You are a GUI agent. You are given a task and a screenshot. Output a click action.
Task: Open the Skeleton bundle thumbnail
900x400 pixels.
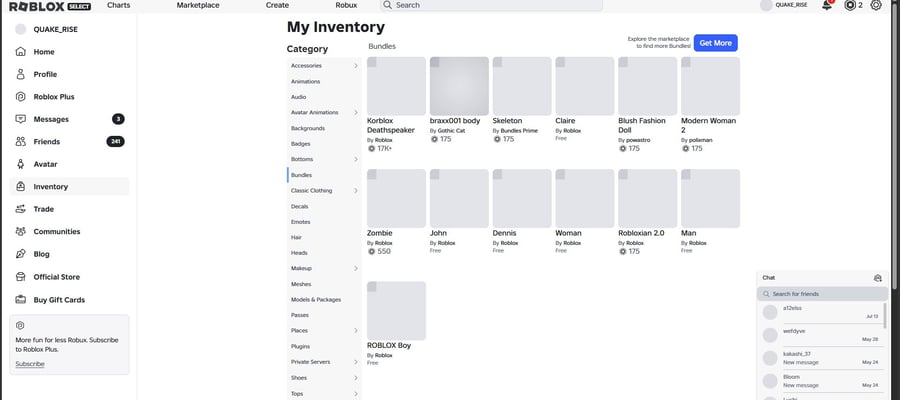(x=522, y=86)
